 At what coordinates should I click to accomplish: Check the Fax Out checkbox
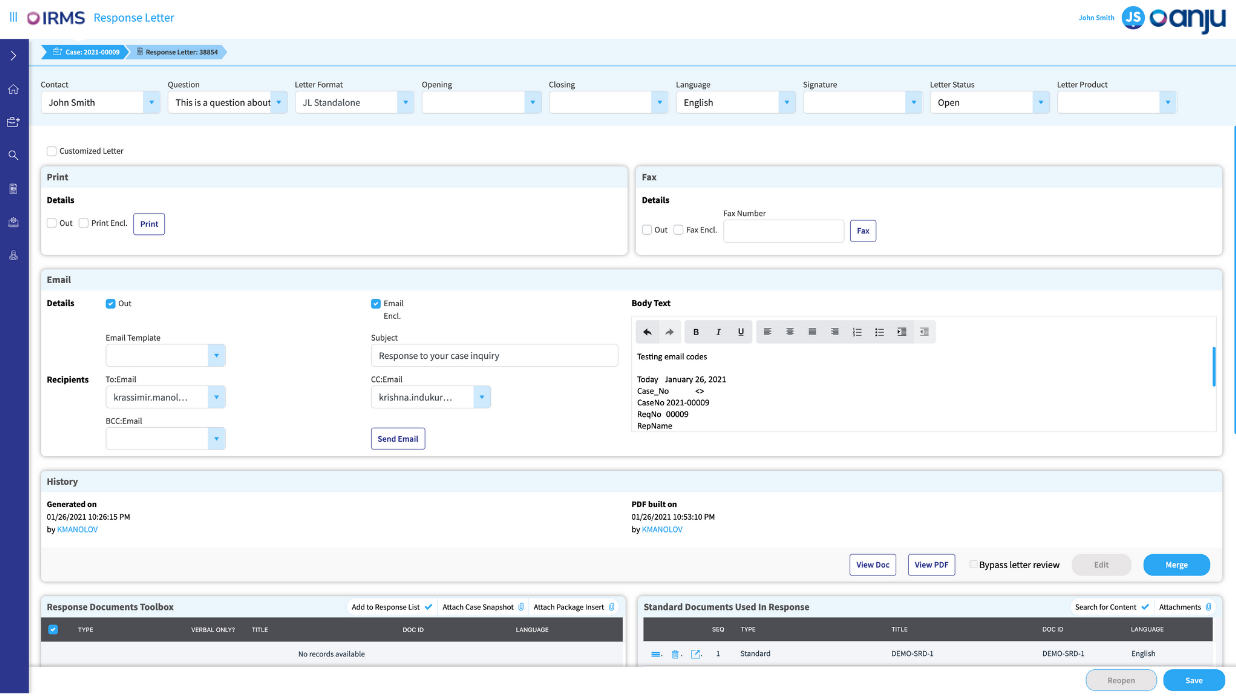coord(647,230)
